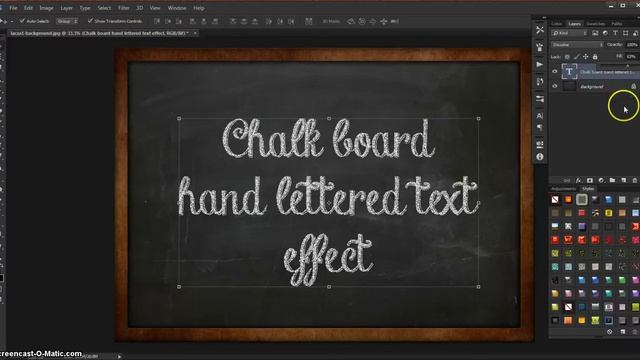Viewport: 640px width, 360px height.
Task: Toggle filter for adjustment layers
Action: click(x=605, y=33)
